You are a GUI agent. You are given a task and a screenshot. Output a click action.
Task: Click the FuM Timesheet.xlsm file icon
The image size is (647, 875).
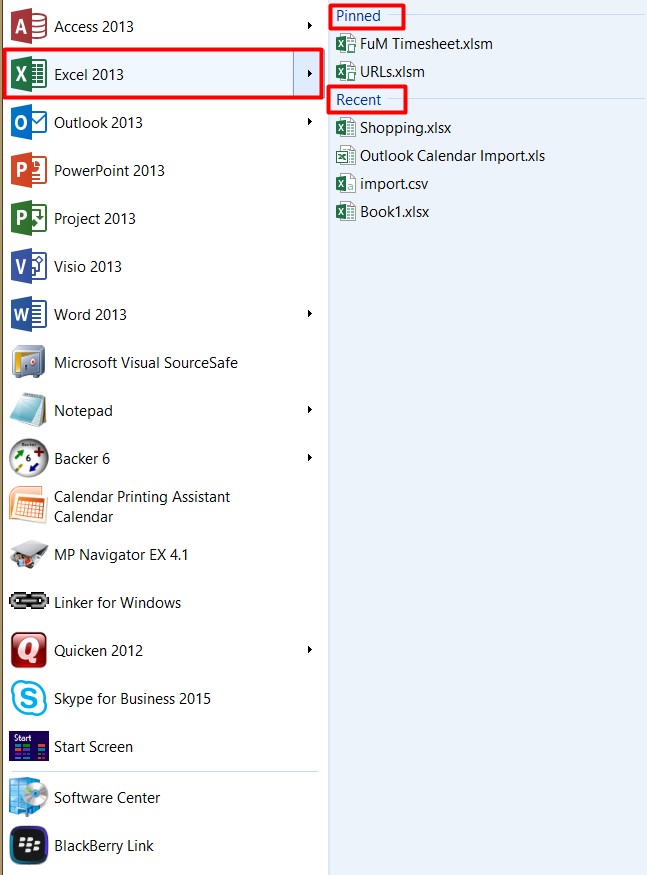pos(346,44)
